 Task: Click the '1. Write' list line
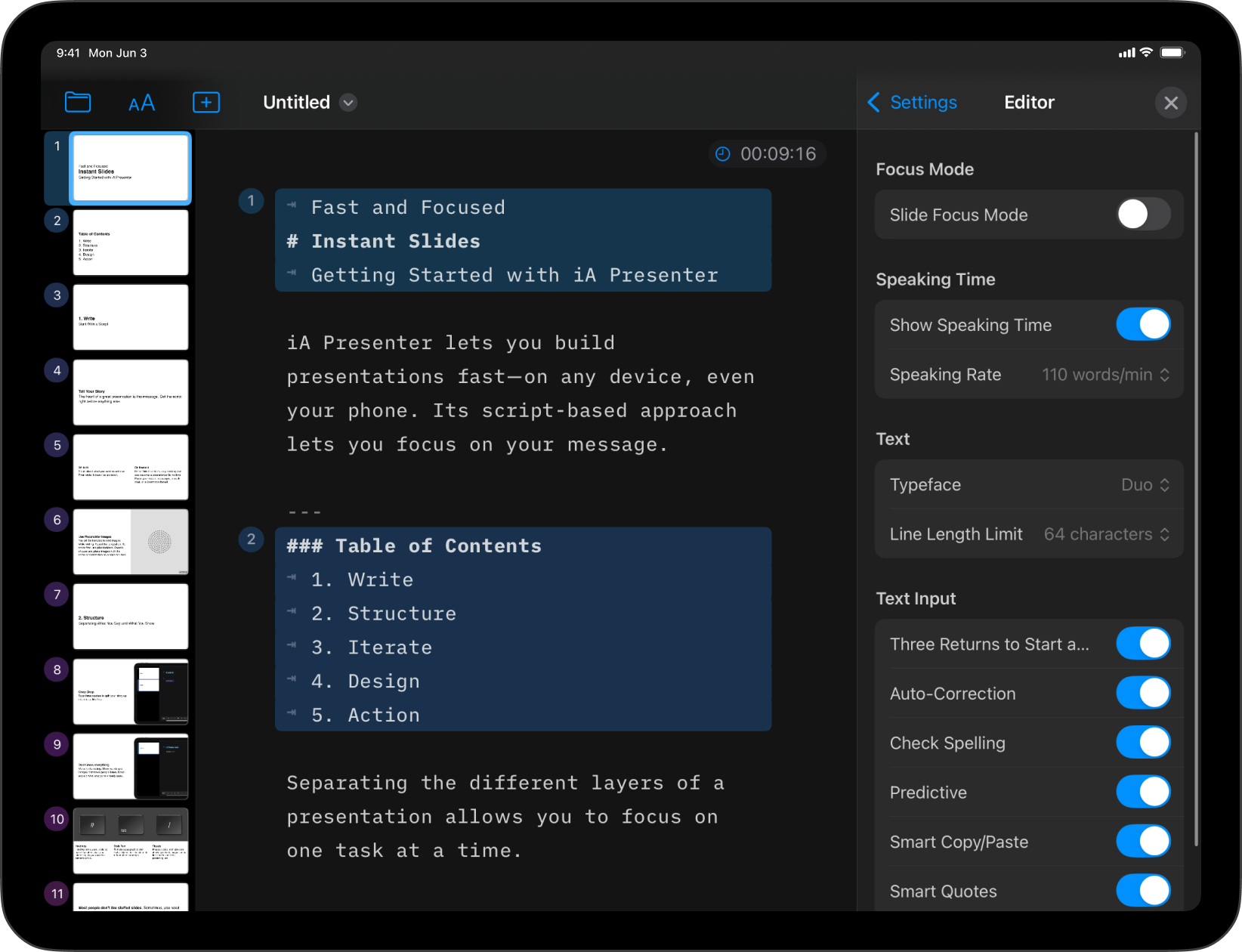[363, 580]
